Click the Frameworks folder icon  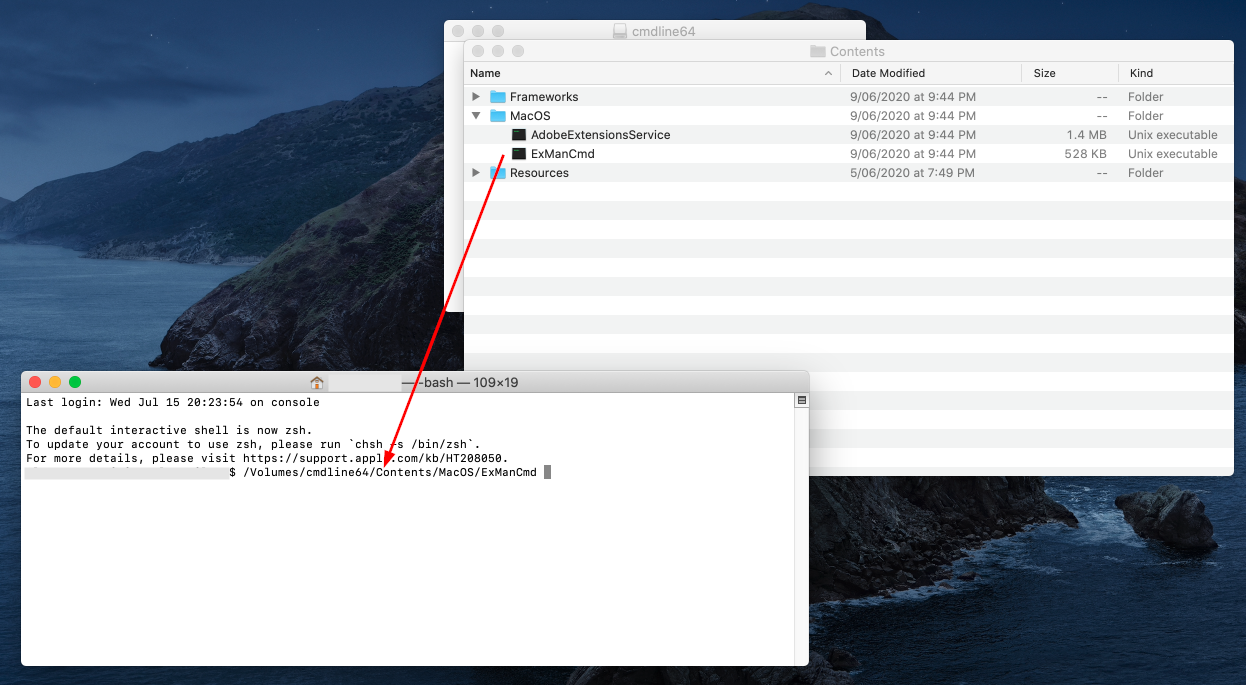498,97
